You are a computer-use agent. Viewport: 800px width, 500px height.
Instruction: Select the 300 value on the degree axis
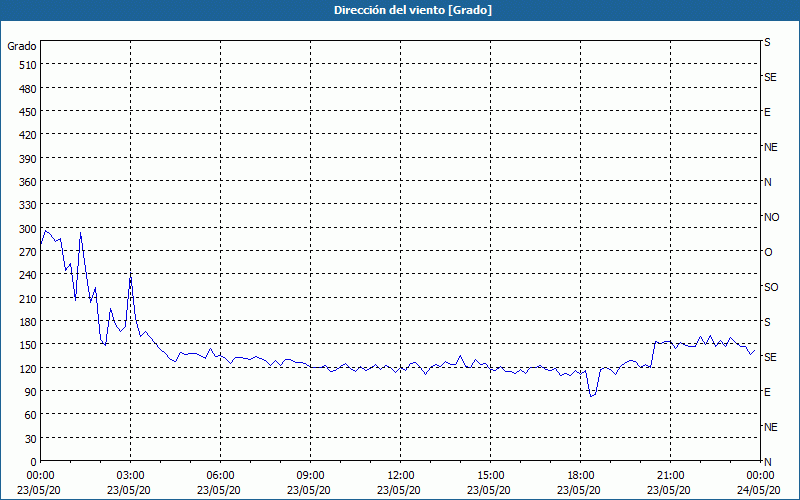pos(28,229)
